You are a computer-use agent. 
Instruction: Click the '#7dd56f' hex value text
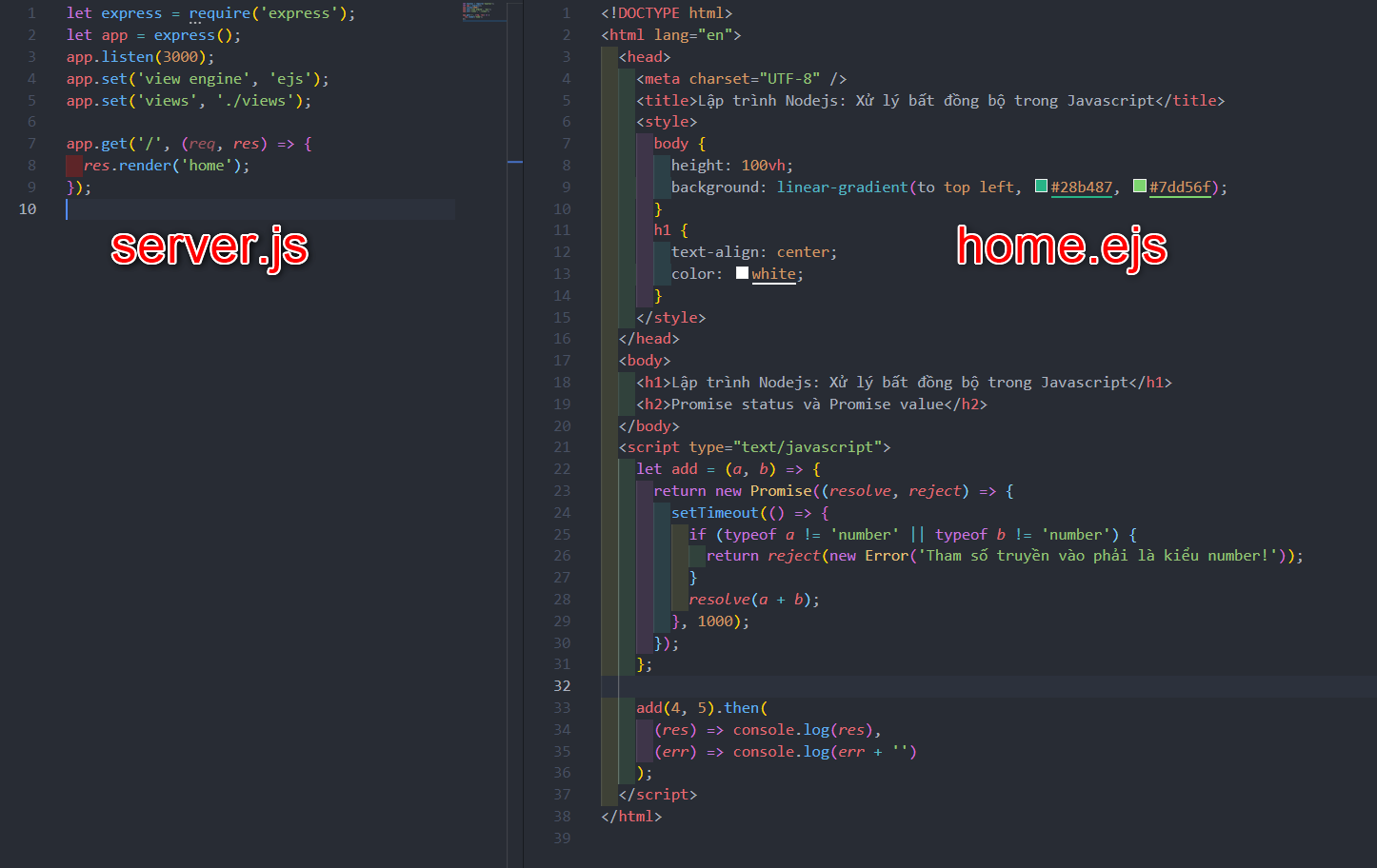coord(1180,187)
